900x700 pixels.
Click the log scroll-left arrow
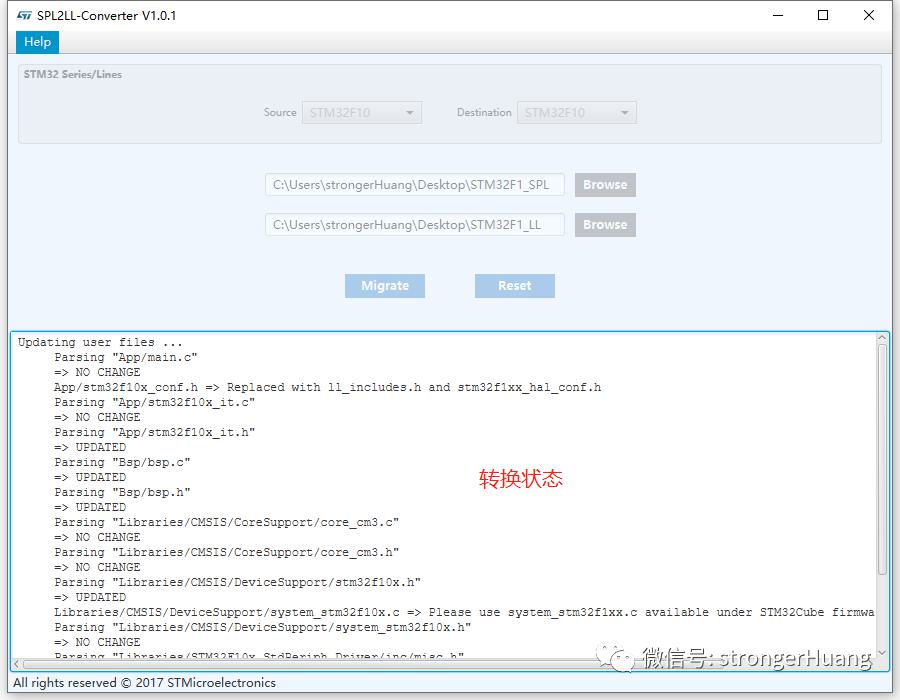click(16, 664)
